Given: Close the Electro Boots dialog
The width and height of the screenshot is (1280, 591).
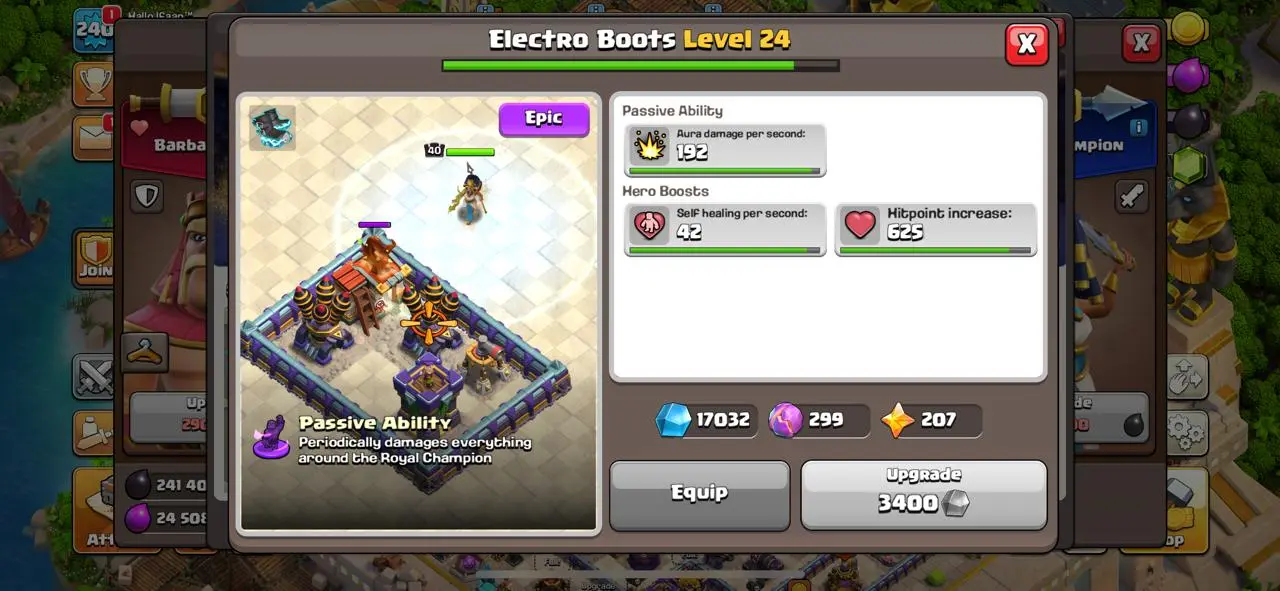Looking at the screenshot, I should 1026,44.
